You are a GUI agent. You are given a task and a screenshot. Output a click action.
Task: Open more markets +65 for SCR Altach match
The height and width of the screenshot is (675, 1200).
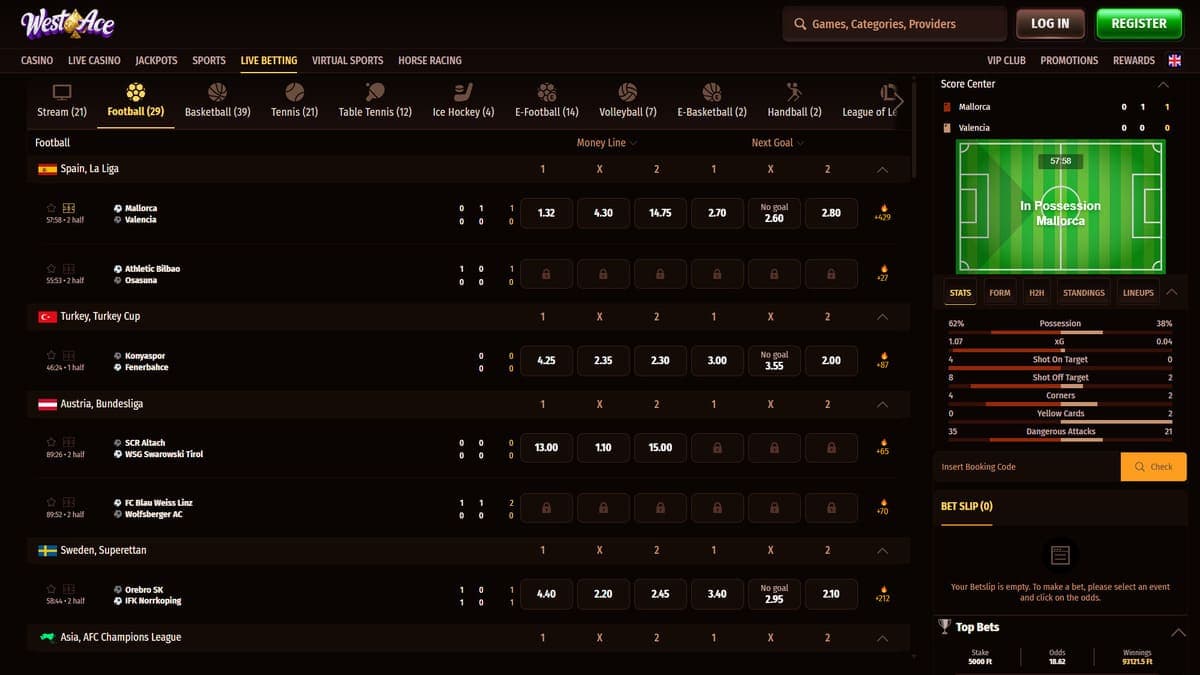click(882, 447)
